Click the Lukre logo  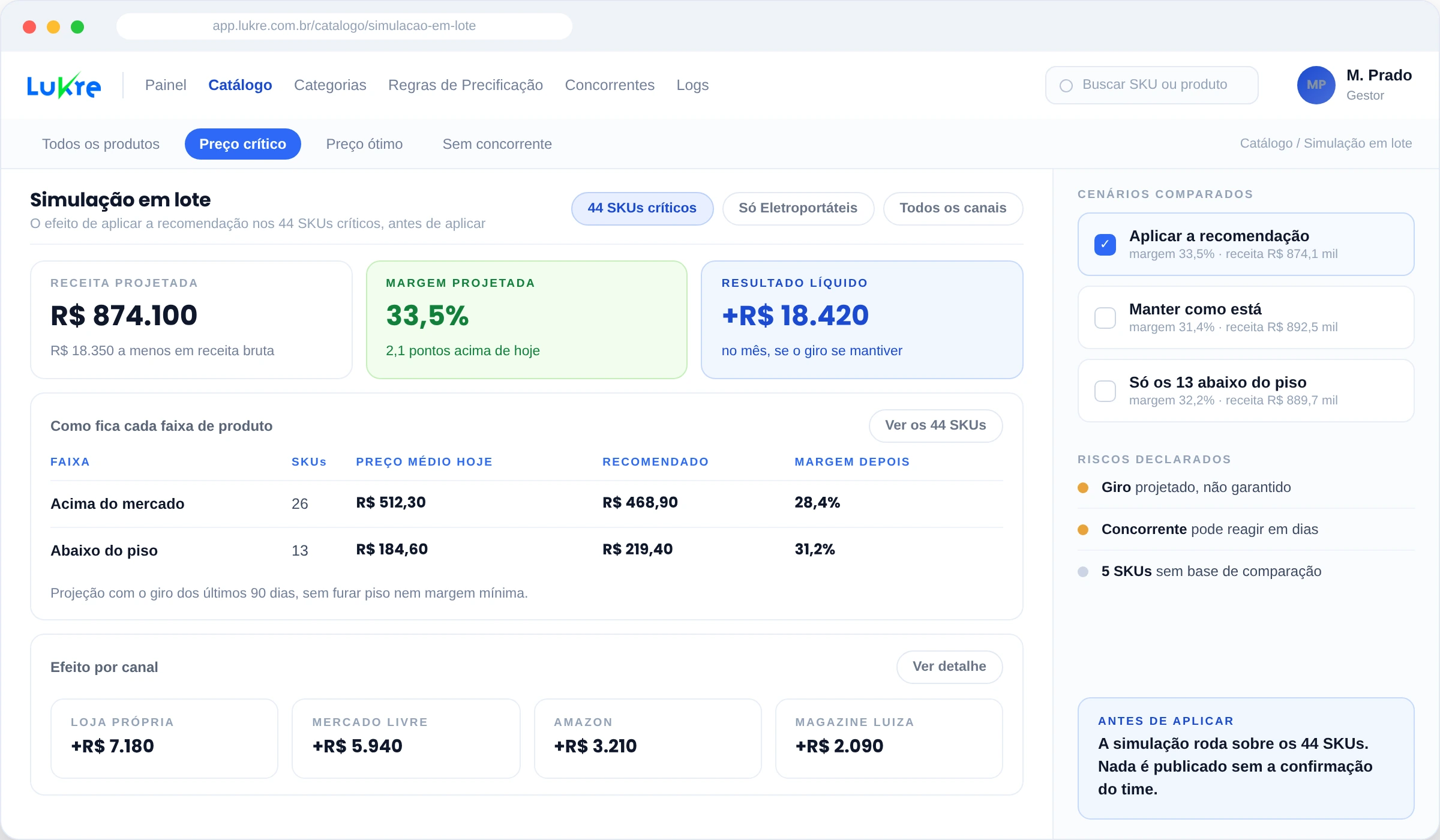pyautogui.click(x=64, y=85)
